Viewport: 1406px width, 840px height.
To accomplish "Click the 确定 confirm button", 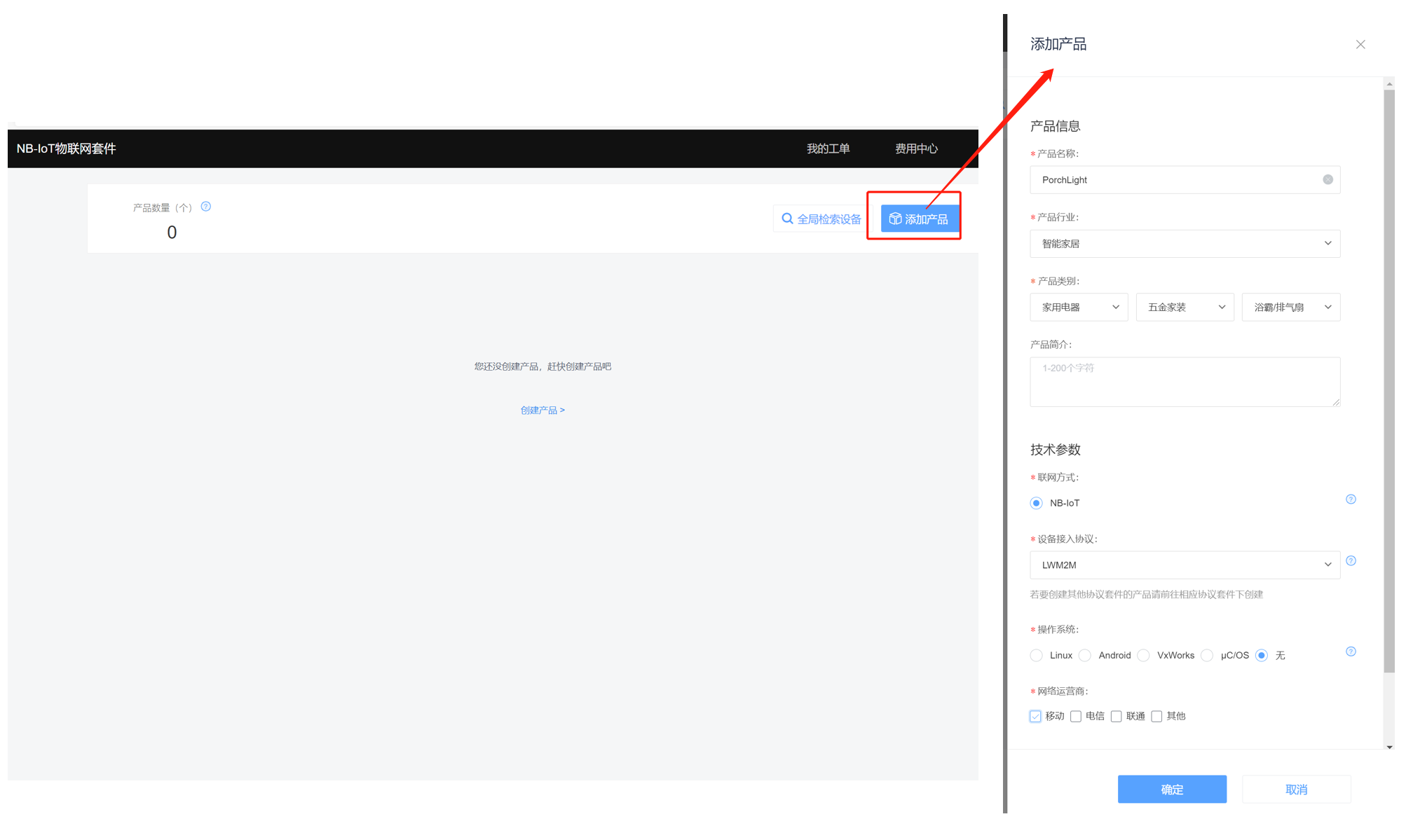I will (x=1172, y=790).
